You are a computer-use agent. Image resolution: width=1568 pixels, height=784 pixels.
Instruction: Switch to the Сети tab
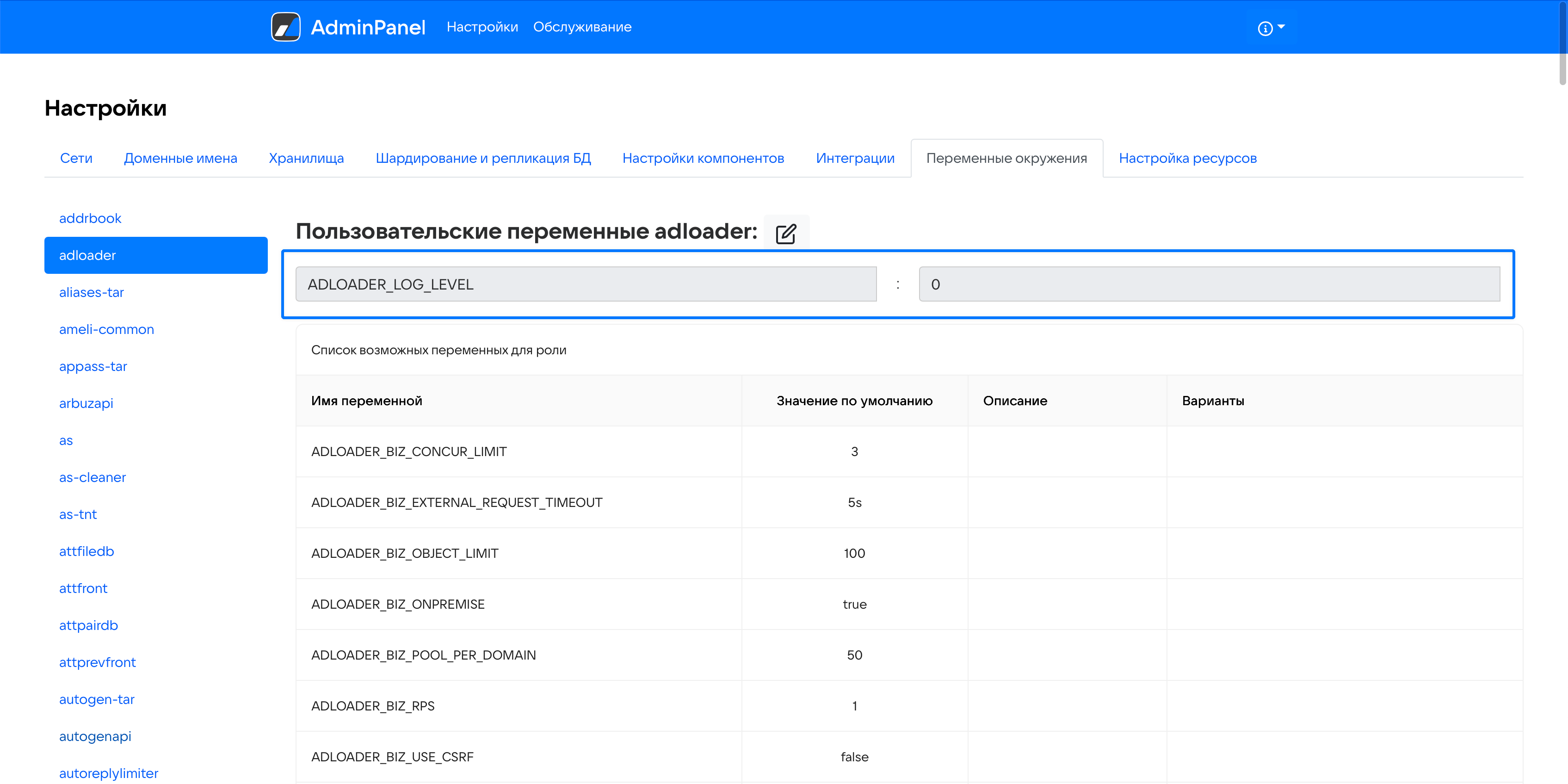point(76,158)
